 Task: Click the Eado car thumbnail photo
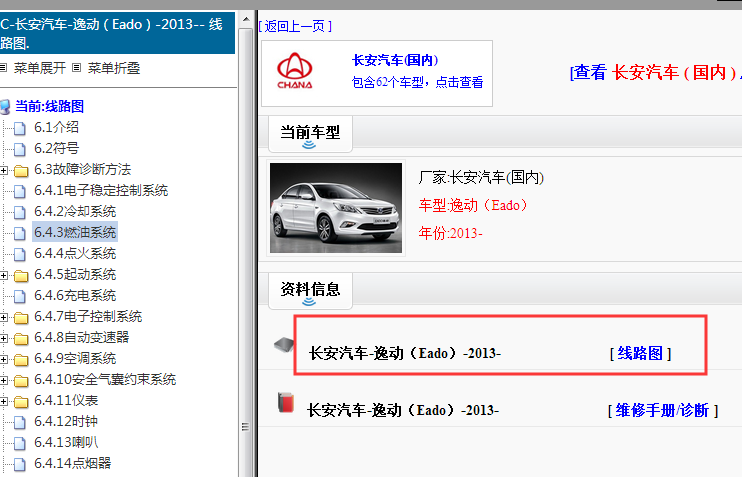click(x=336, y=208)
